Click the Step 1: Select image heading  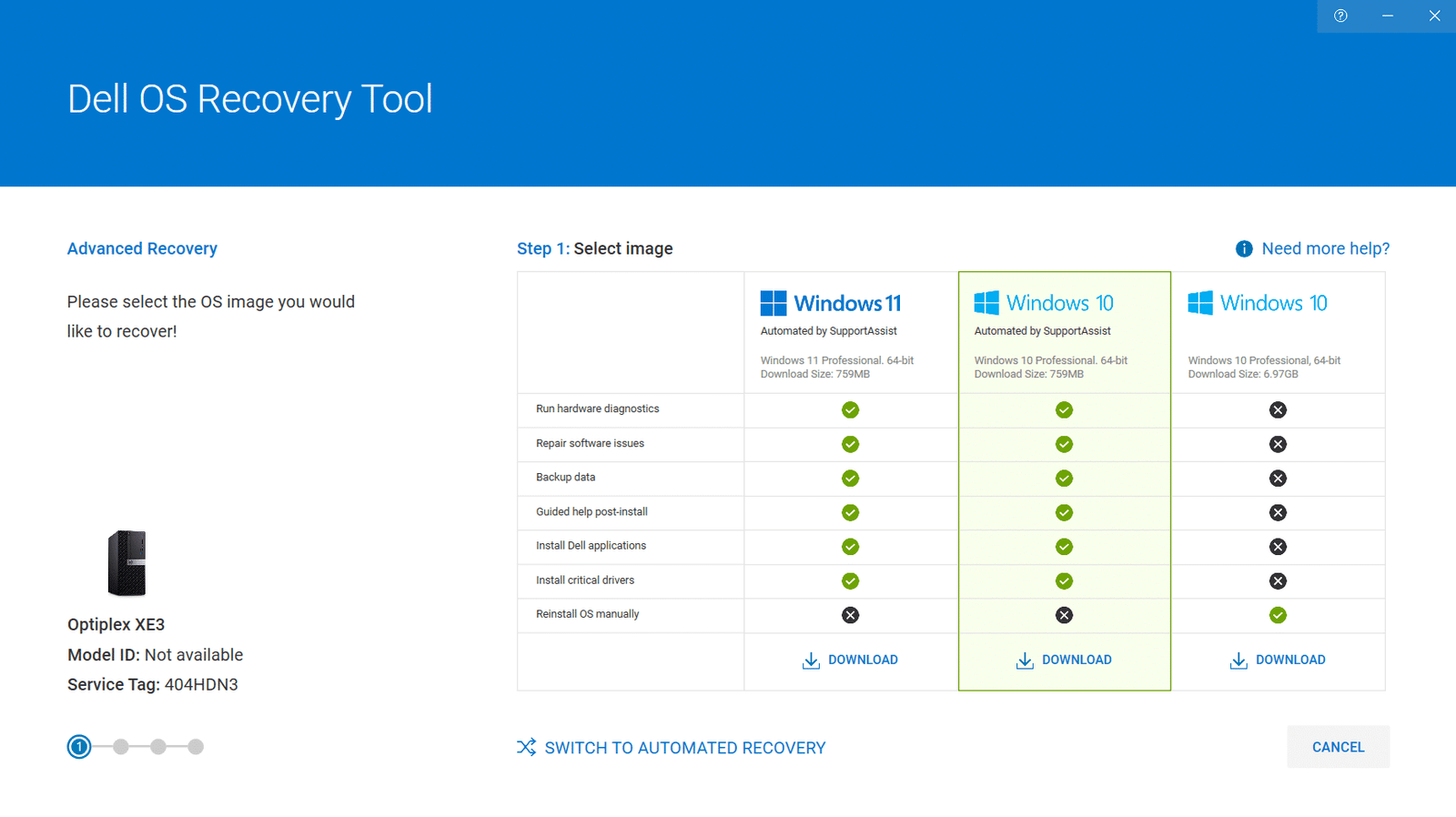click(595, 248)
